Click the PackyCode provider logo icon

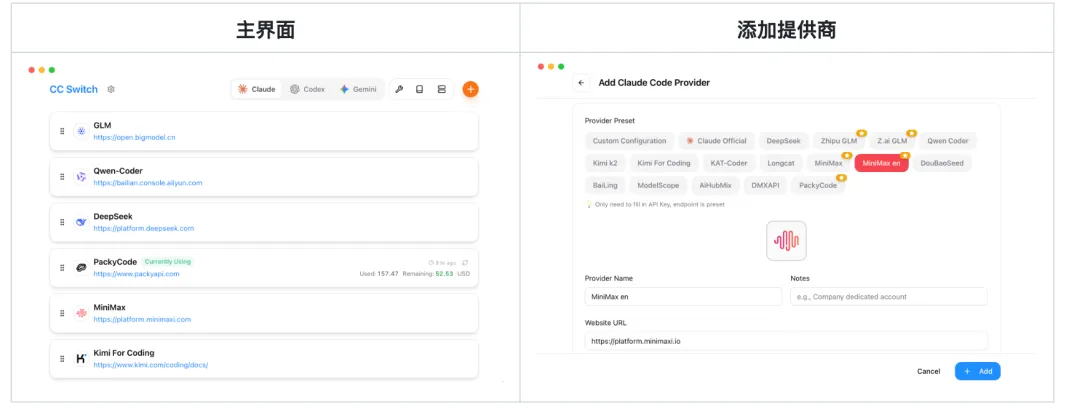[81, 268]
